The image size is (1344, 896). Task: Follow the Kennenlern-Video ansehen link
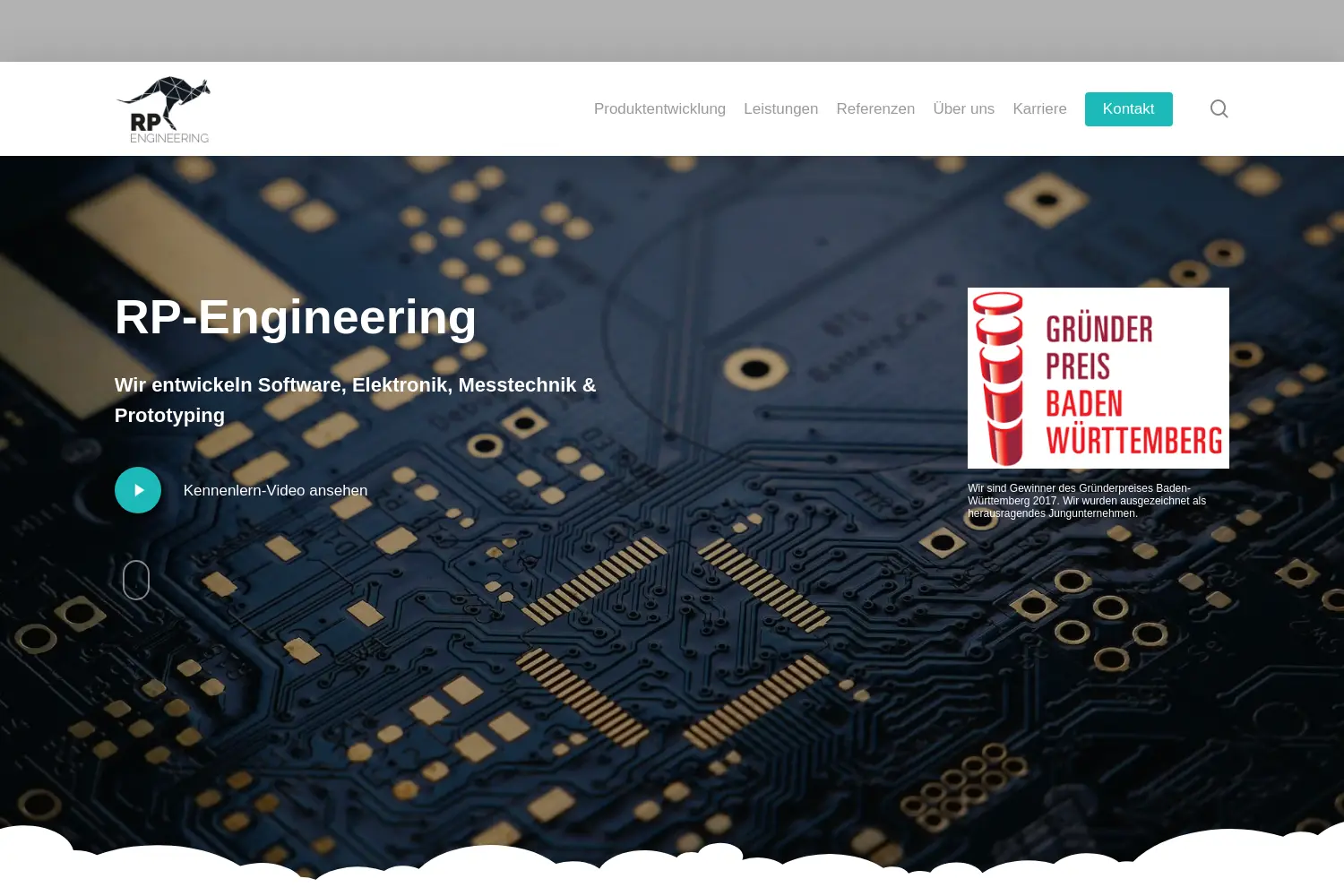point(275,490)
